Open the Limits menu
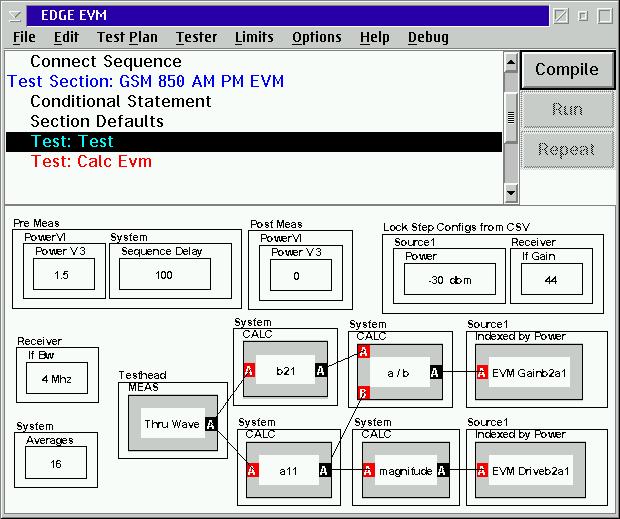Viewport: 620px width, 519px height. pos(254,38)
